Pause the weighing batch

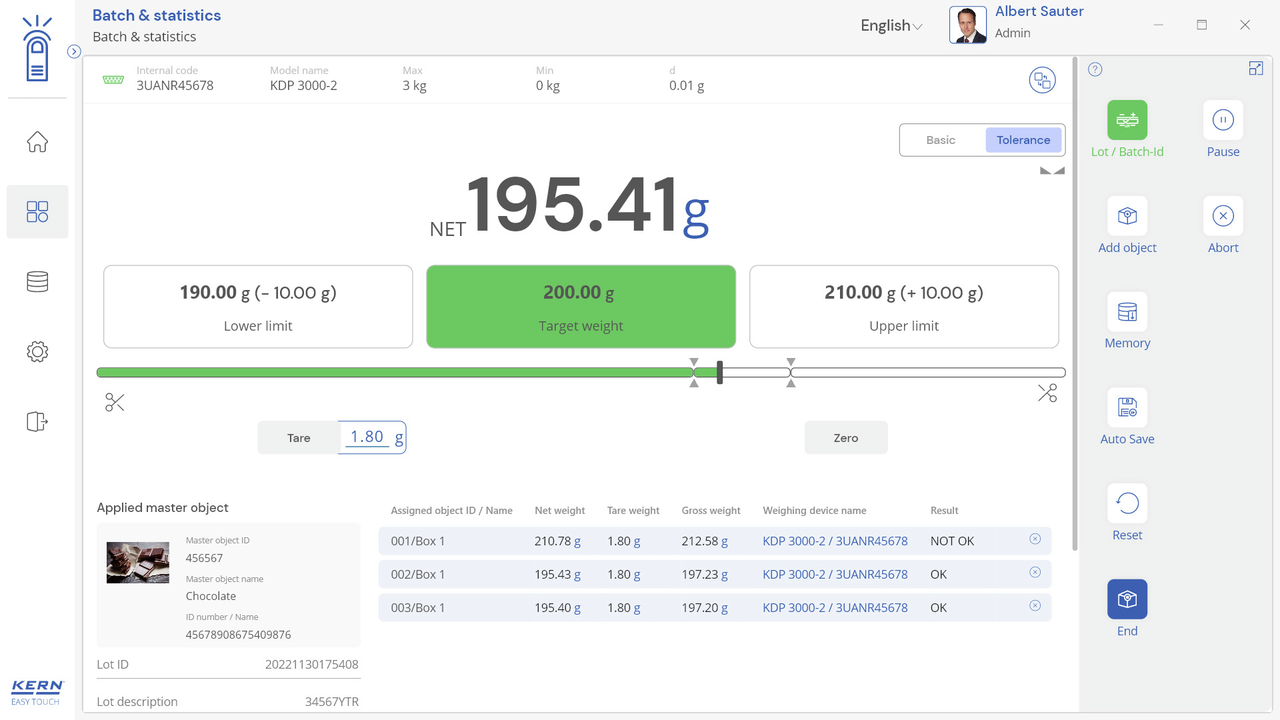click(x=1222, y=120)
